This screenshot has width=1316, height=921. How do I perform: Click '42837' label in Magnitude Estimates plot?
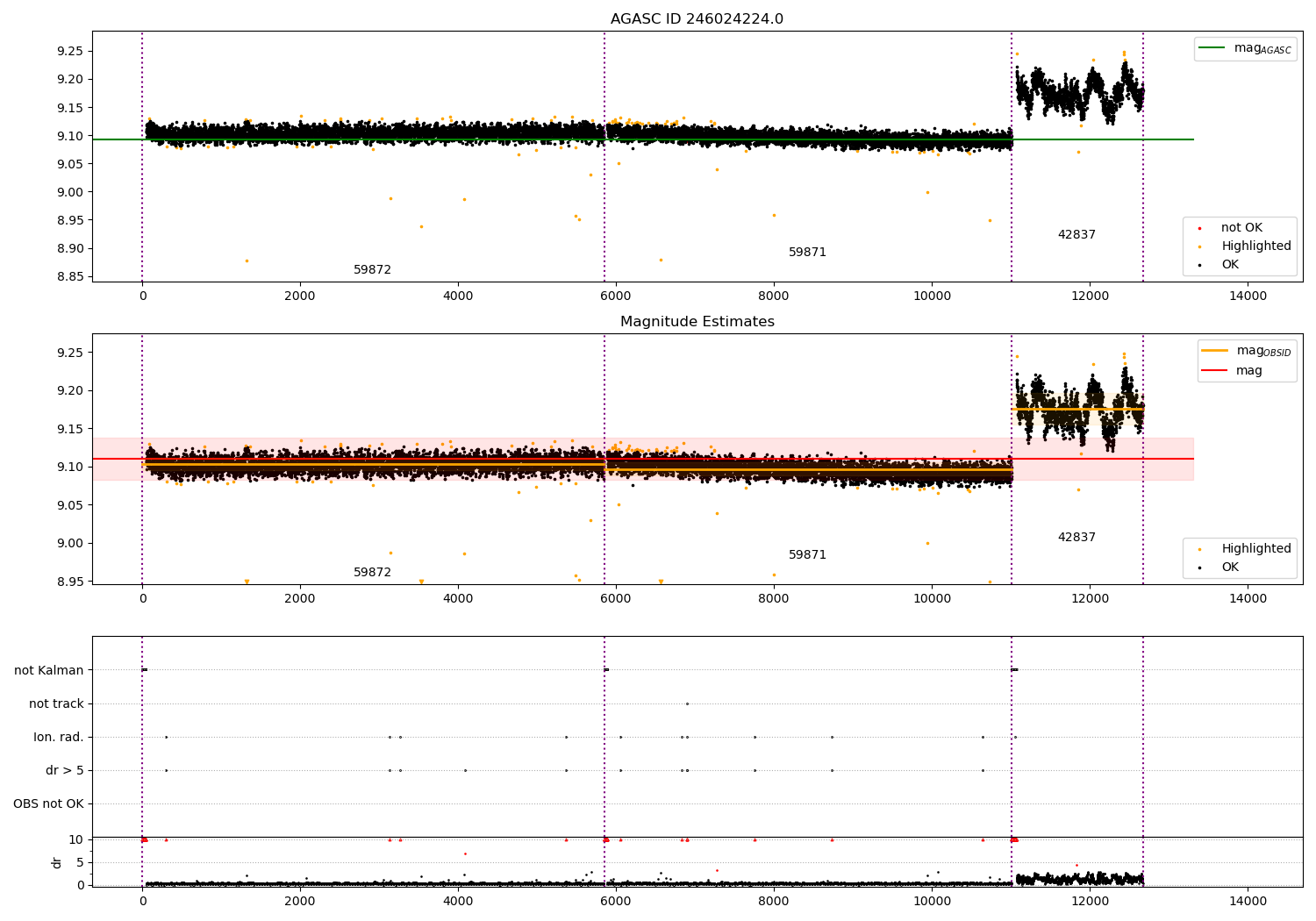coord(1076,538)
